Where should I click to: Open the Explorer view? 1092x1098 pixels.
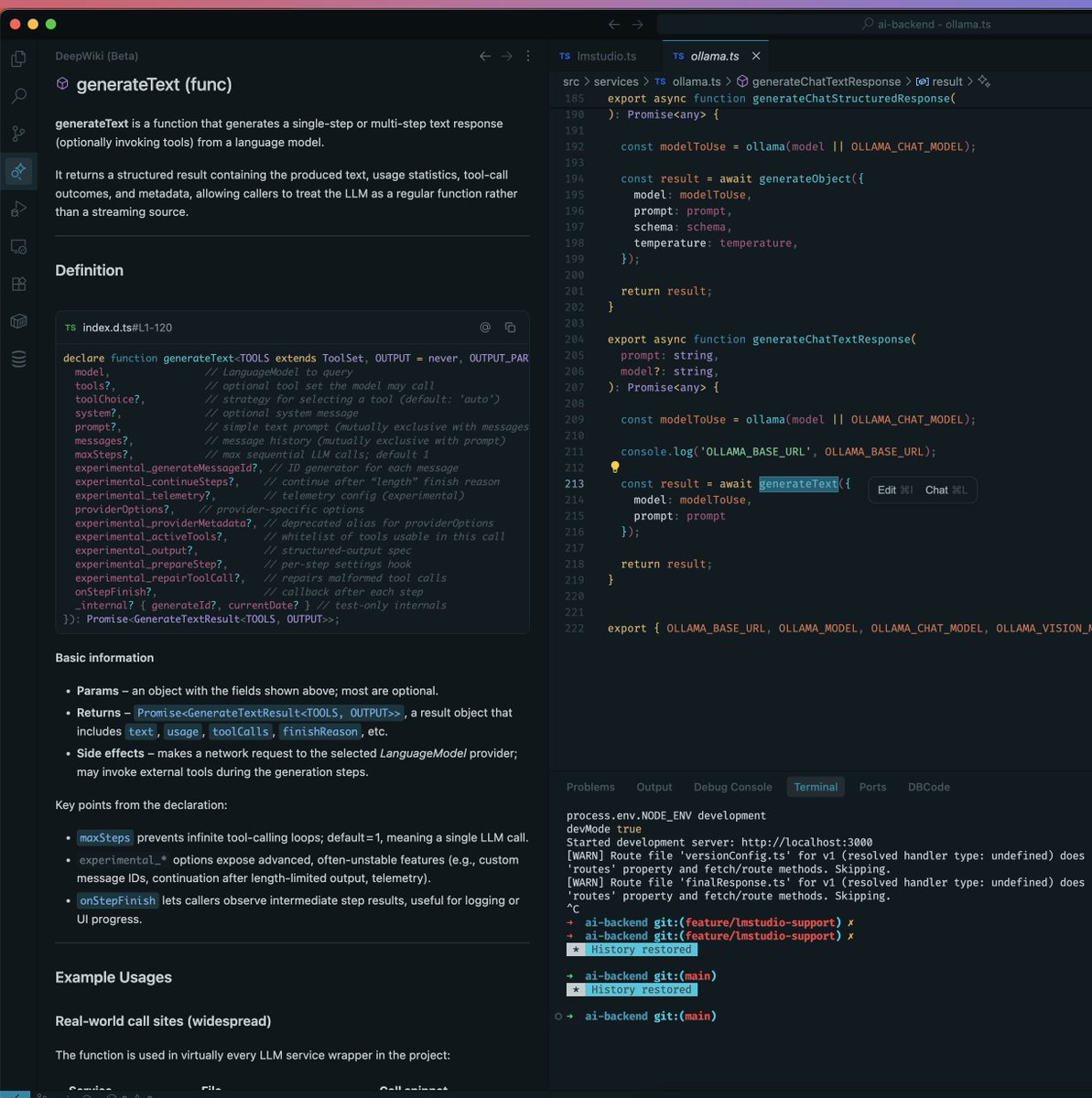(x=18, y=58)
